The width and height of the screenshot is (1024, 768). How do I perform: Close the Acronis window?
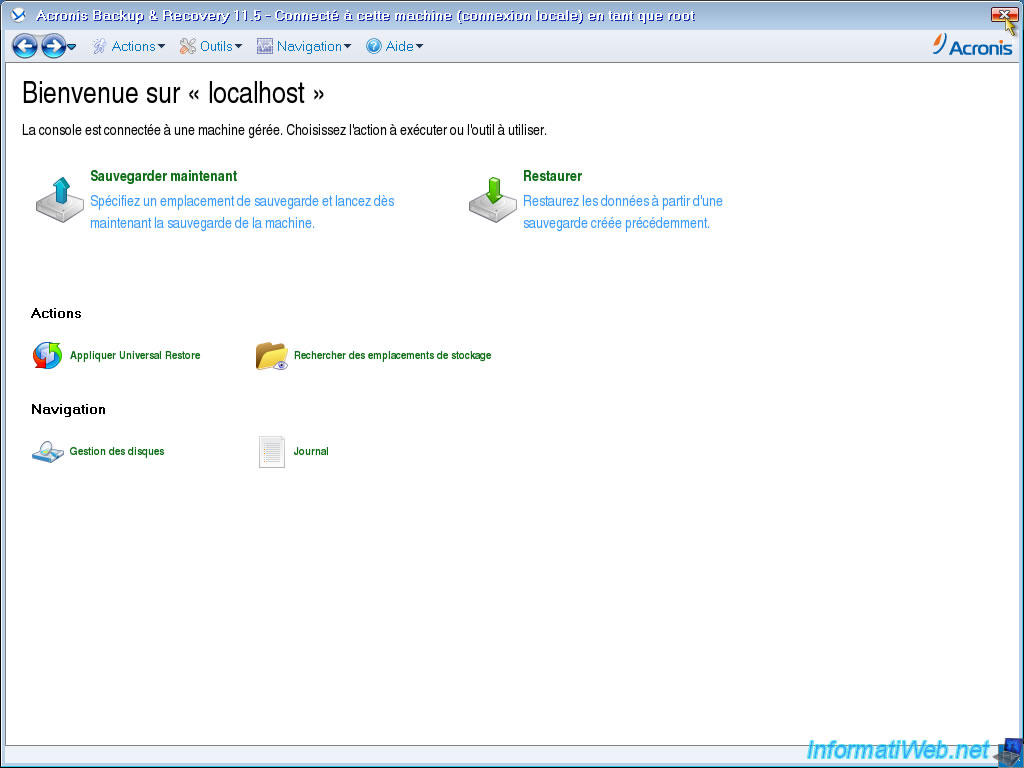click(x=1004, y=14)
